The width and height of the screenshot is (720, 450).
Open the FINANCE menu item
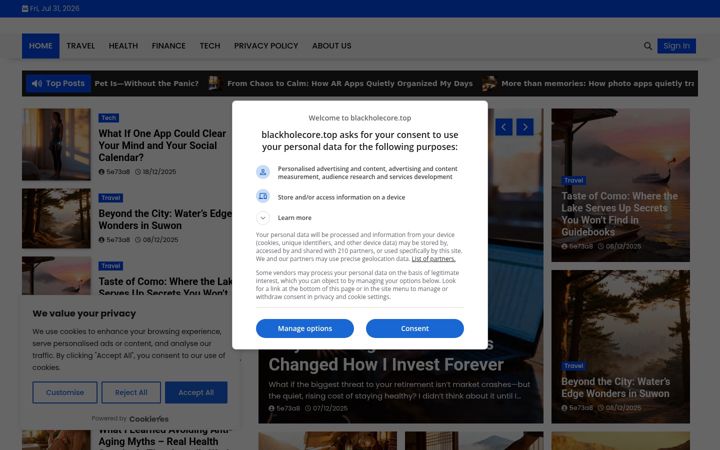click(x=169, y=46)
